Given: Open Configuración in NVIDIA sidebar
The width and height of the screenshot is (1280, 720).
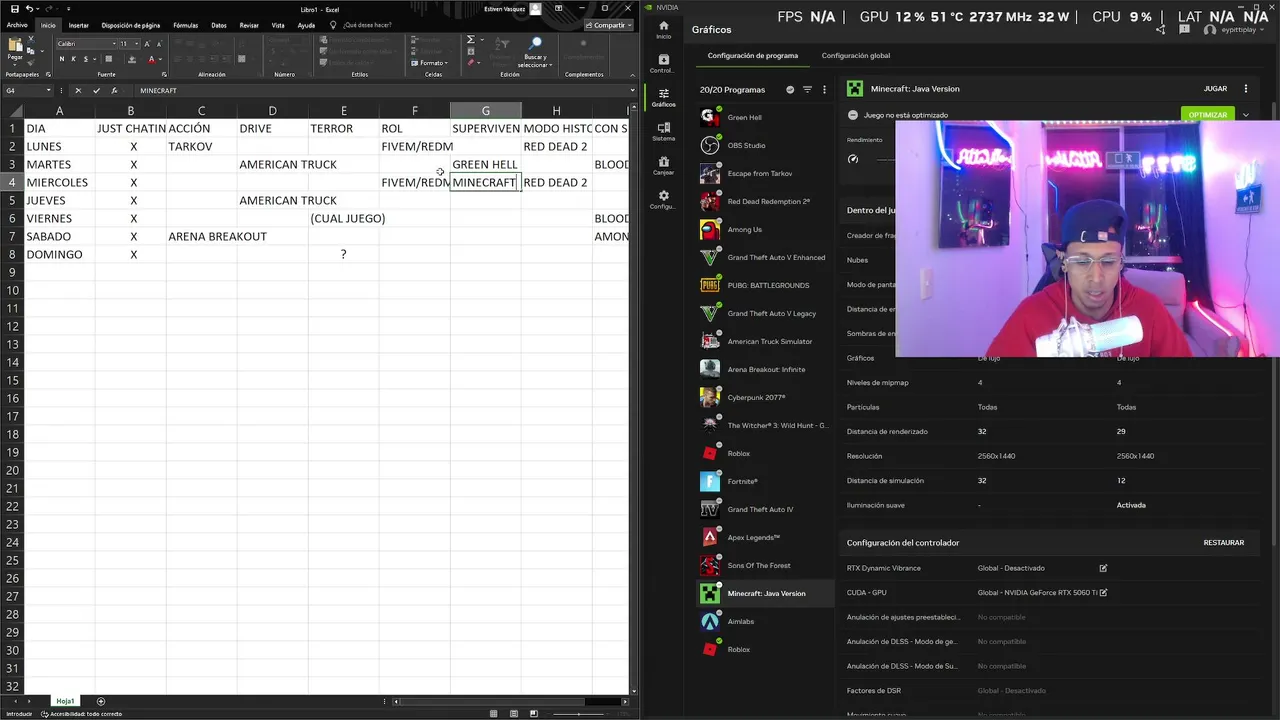Looking at the screenshot, I should point(663,200).
